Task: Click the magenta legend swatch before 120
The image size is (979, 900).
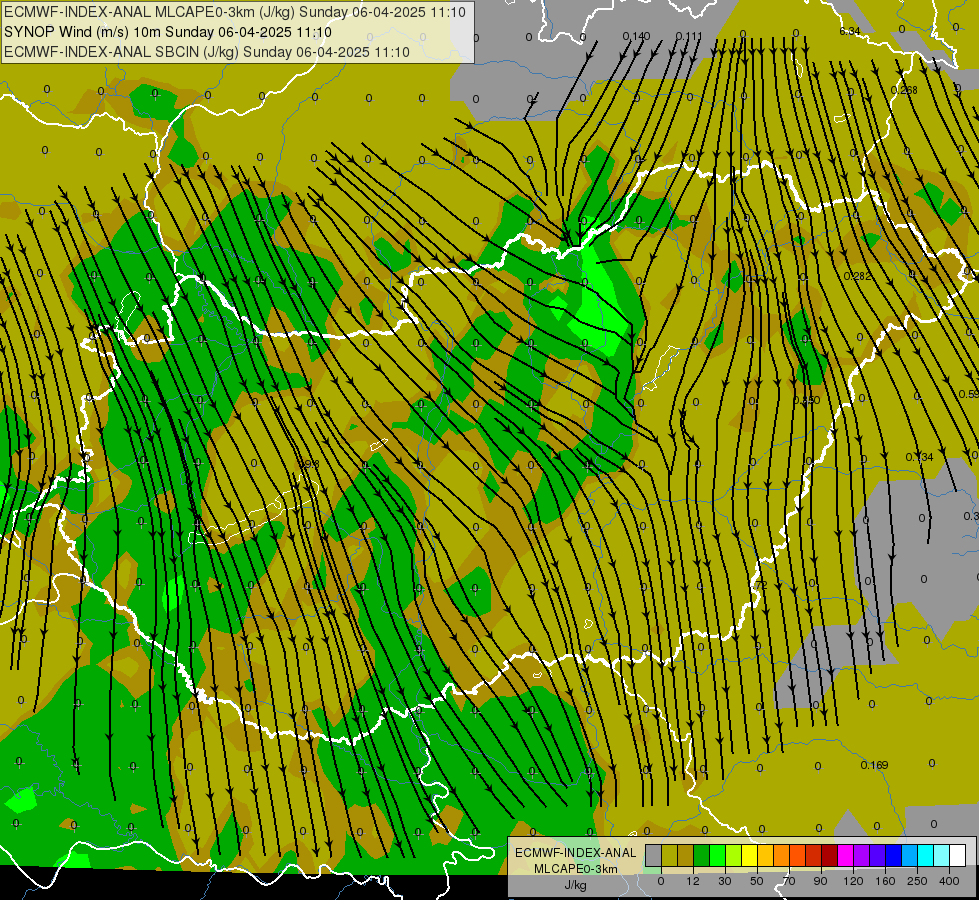Action: 845,855
